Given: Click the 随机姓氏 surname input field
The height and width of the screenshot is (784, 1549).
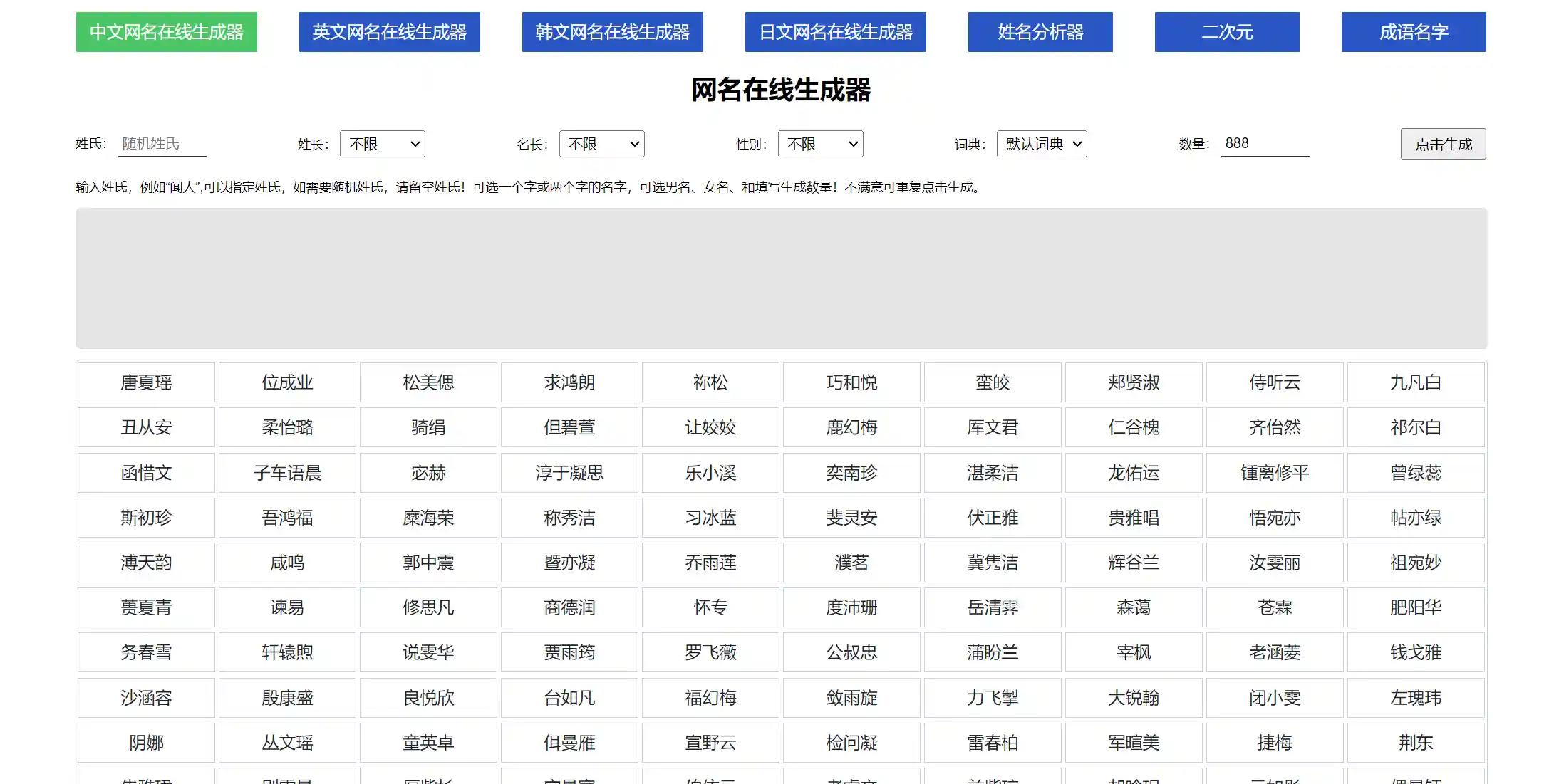Looking at the screenshot, I should (x=162, y=143).
